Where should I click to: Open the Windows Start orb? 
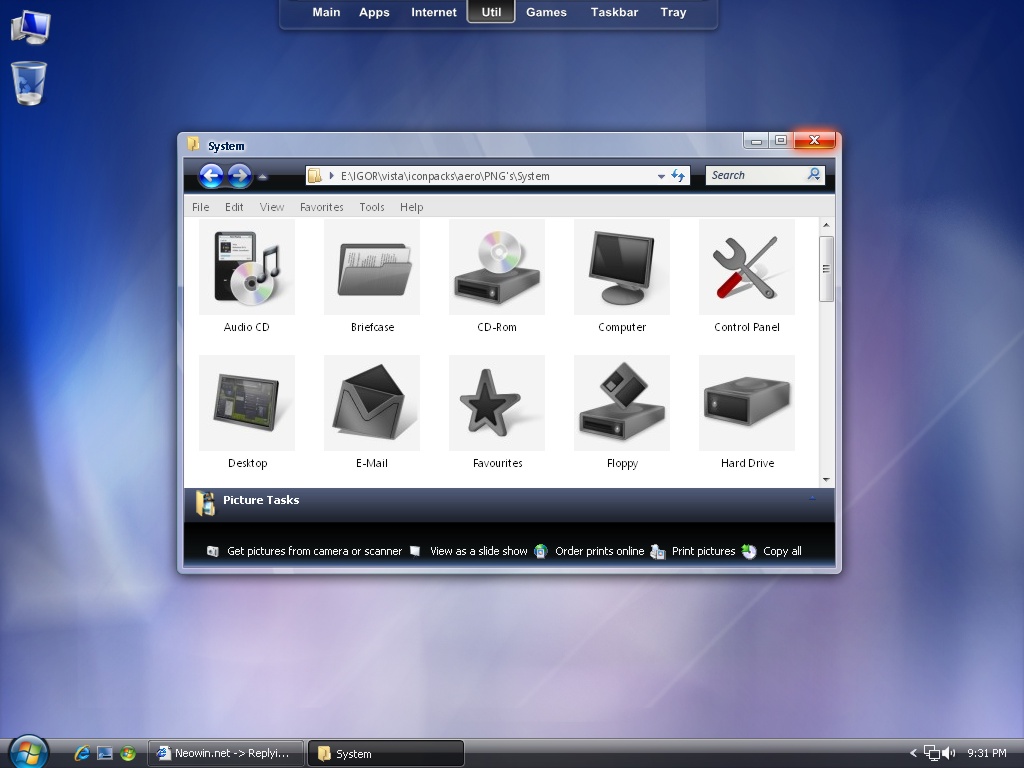tap(28, 752)
